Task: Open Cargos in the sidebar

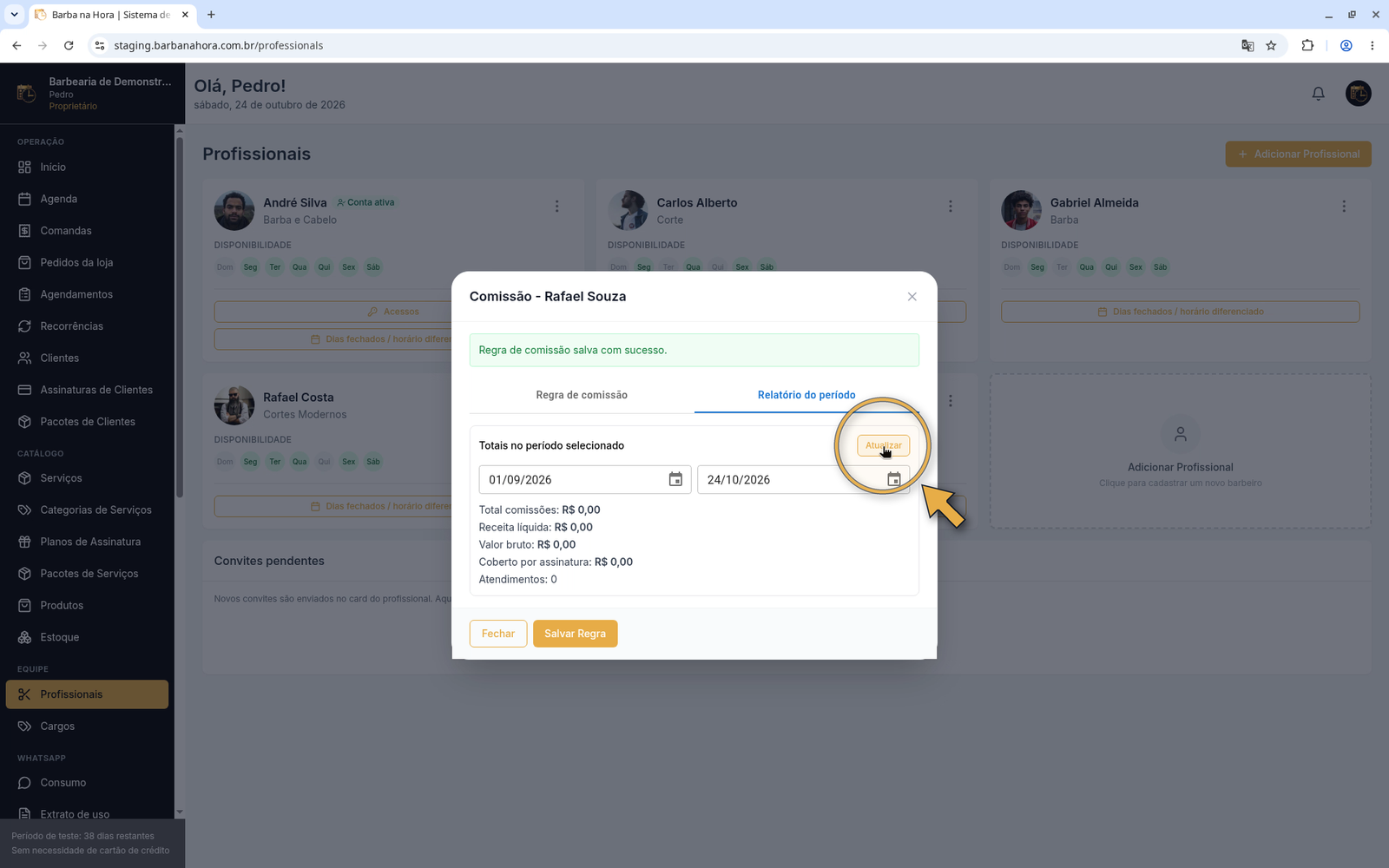Action: pyautogui.click(x=87, y=727)
